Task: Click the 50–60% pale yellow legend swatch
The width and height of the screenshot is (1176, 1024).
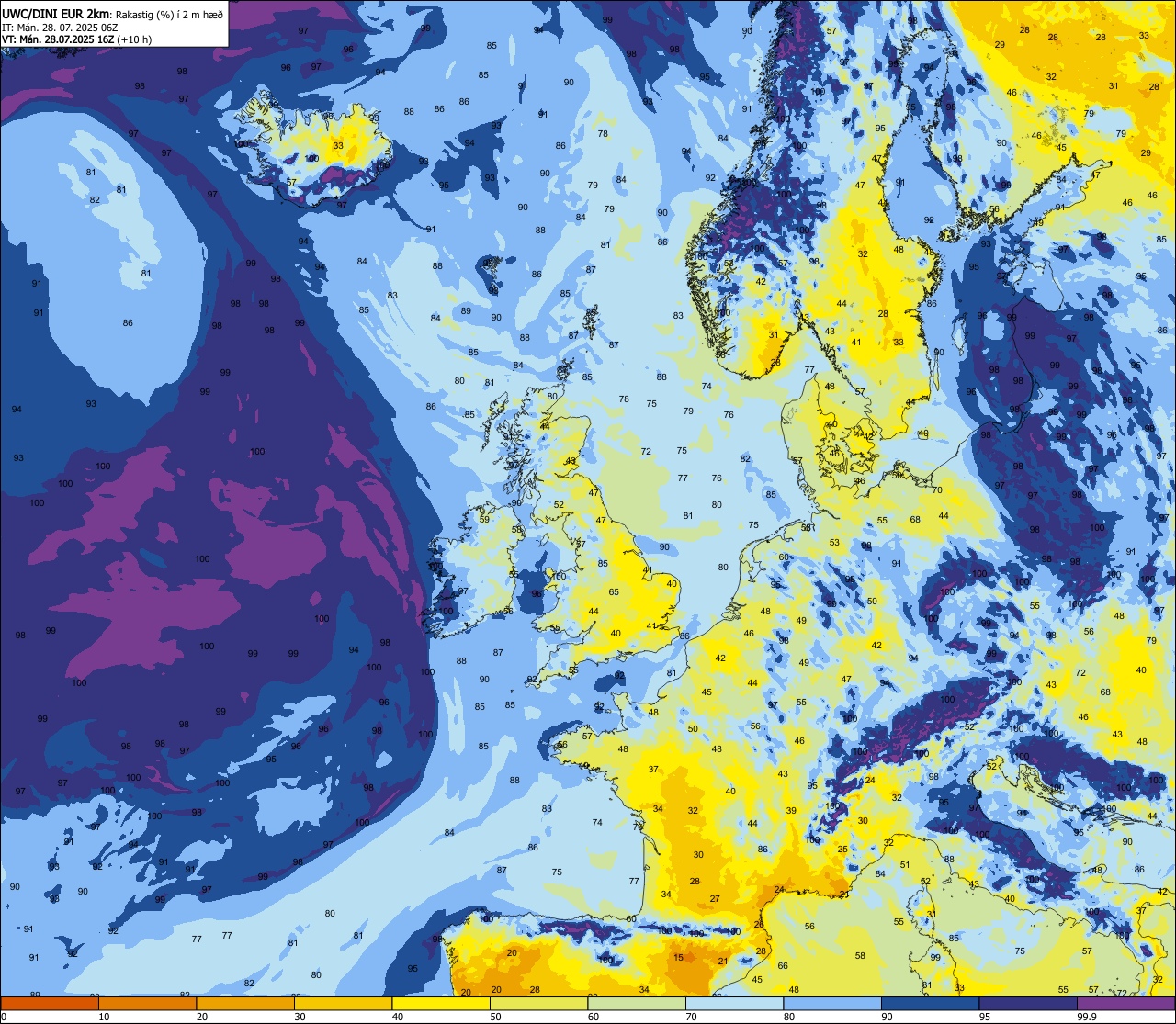Action: [538, 1004]
